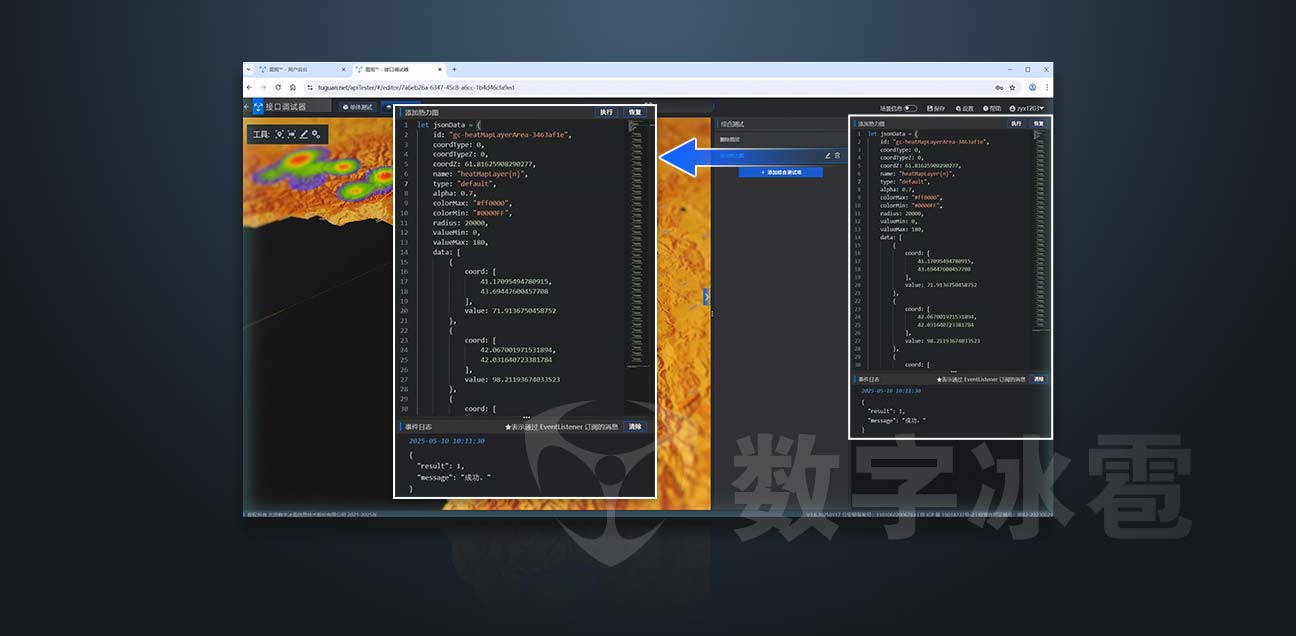Click name "heatMapLayer{n}" line in enlarged editor
Image resolution: width=1296 pixels, height=636 pixels.
(x=480, y=173)
